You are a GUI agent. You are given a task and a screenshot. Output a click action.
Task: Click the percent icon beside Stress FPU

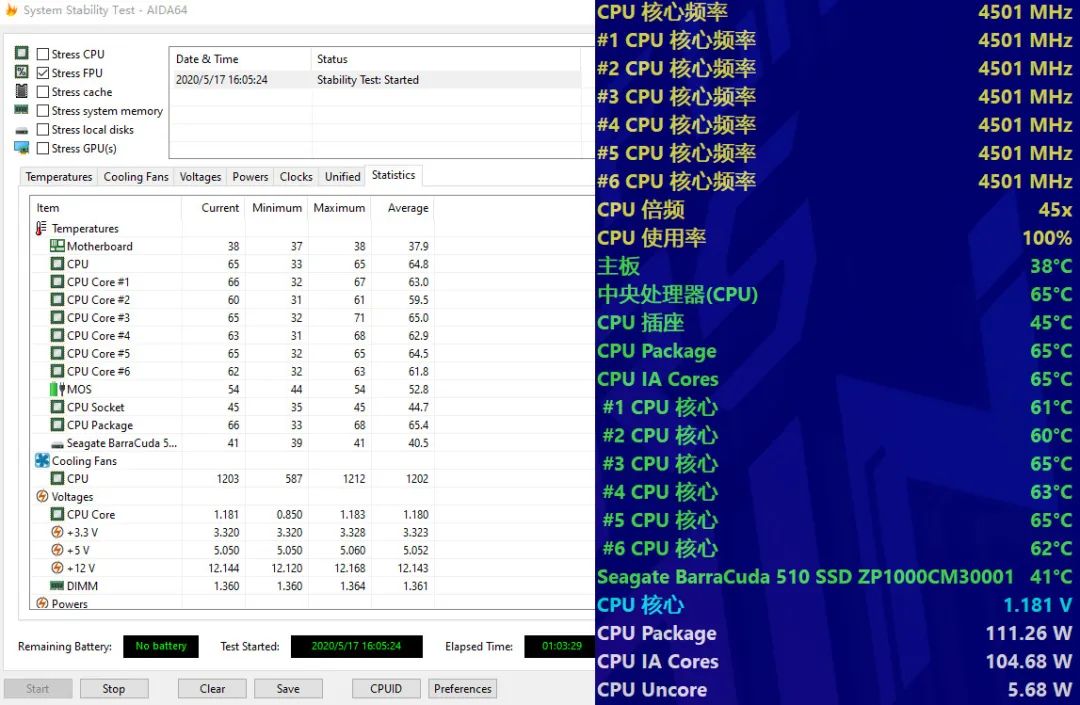click(22, 72)
